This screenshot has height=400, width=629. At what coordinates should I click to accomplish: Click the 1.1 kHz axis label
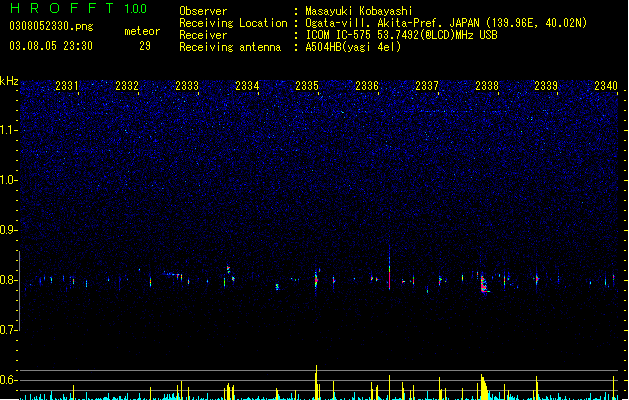tap(8, 130)
